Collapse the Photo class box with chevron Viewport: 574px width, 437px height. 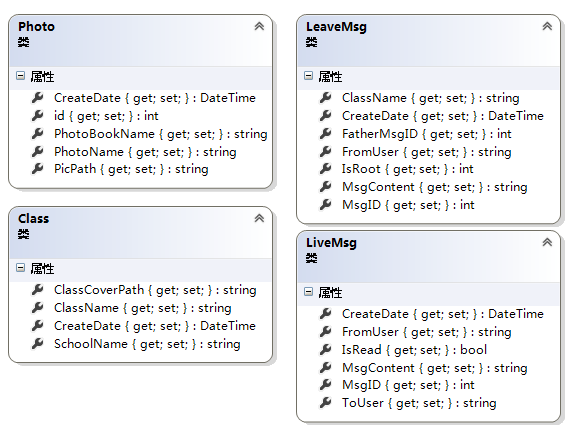click(x=259, y=26)
